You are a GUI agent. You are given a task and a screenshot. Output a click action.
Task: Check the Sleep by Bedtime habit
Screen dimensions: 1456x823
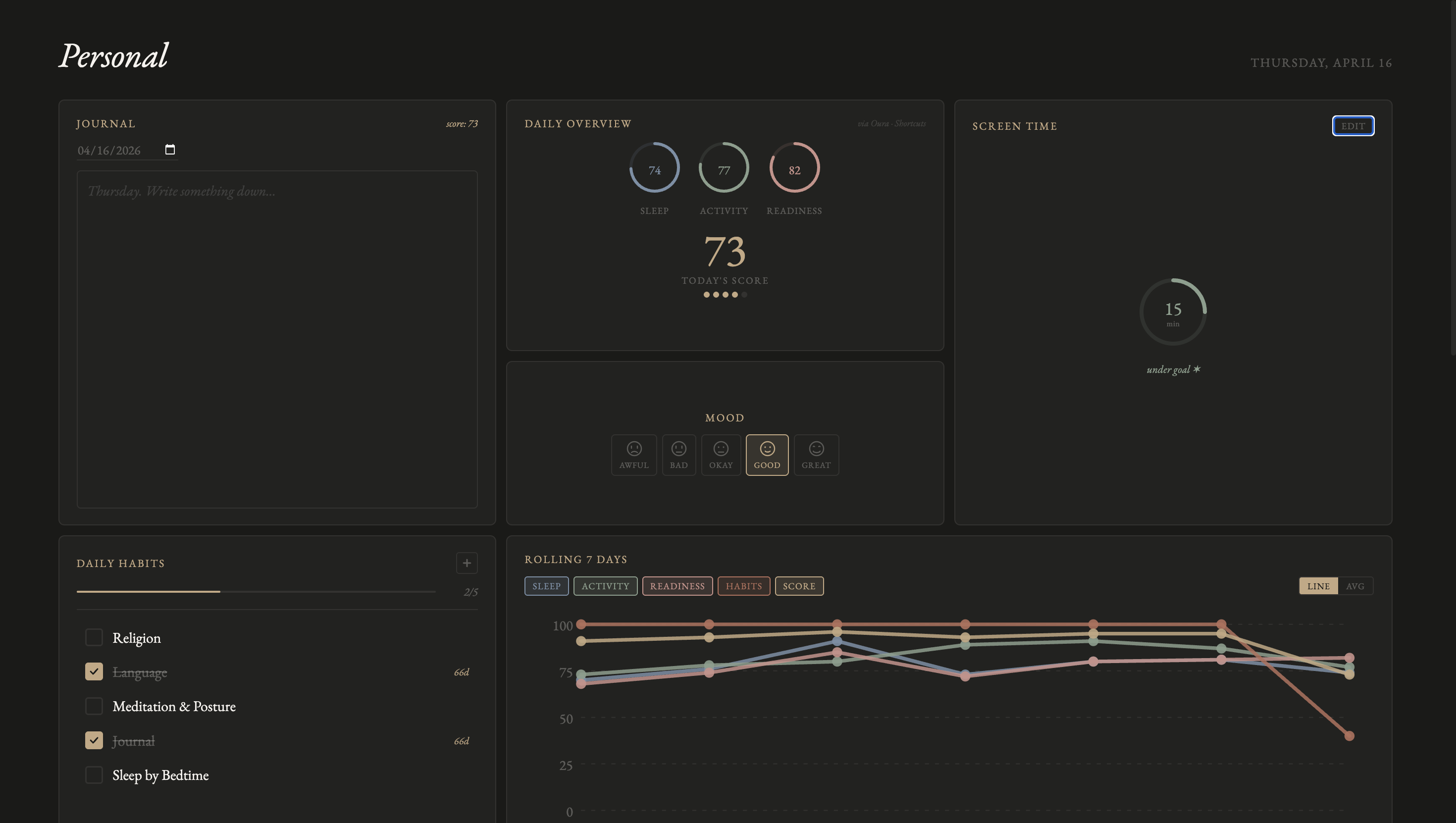click(94, 775)
